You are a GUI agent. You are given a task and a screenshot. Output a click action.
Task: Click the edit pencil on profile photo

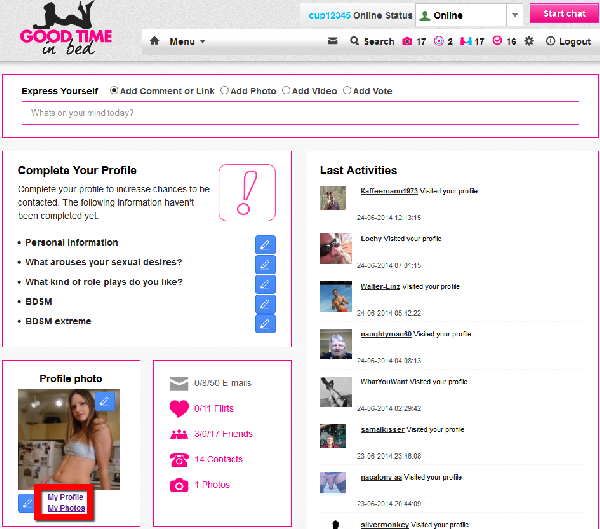[x=106, y=401]
